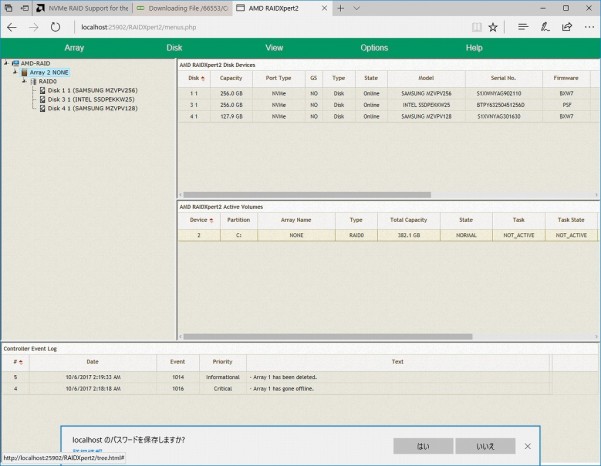Image resolution: width=601 pixels, height=466 pixels.
Task: Open the View menu
Action: coord(274,48)
